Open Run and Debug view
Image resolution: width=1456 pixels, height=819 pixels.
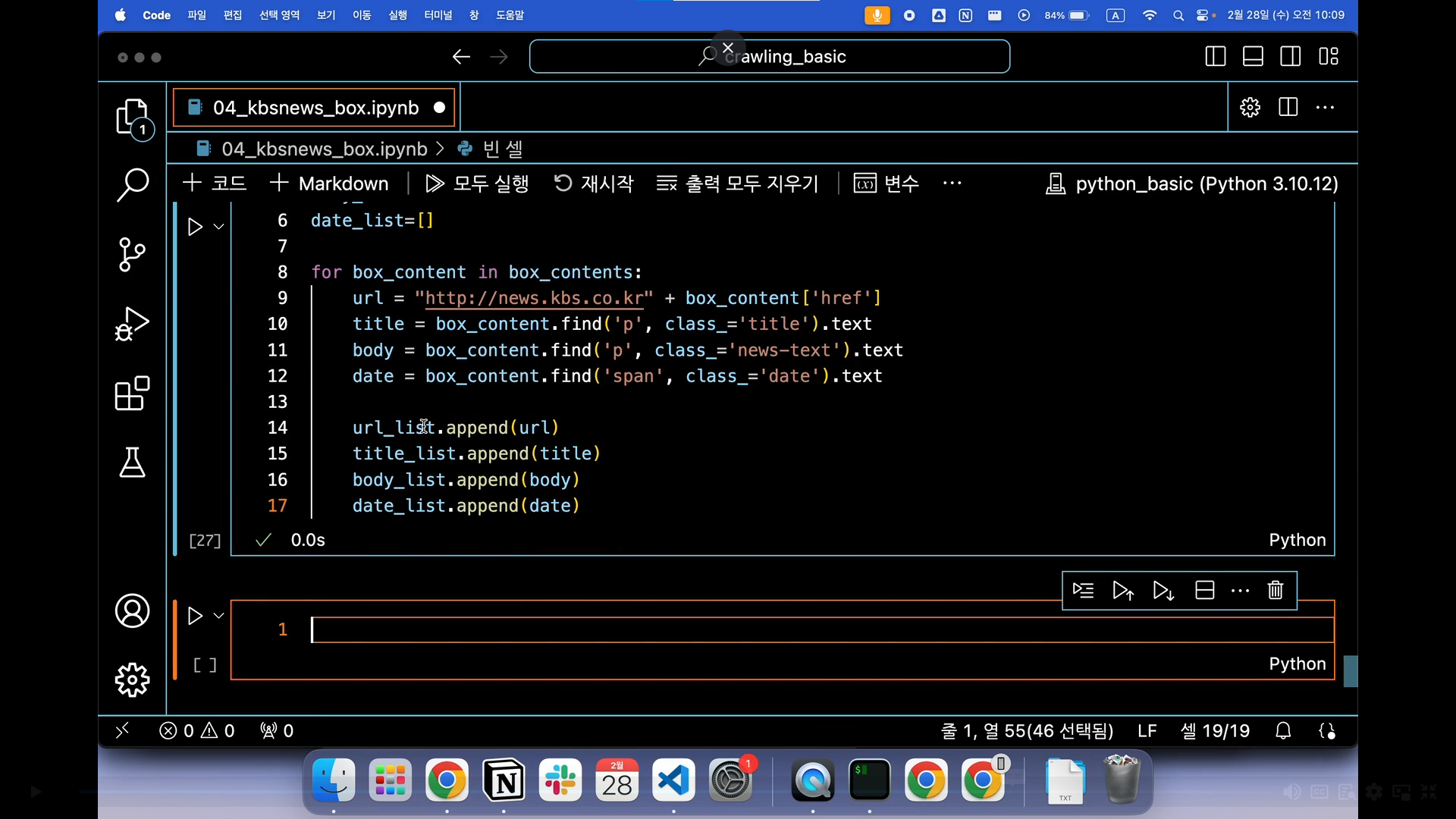[133, 324]
